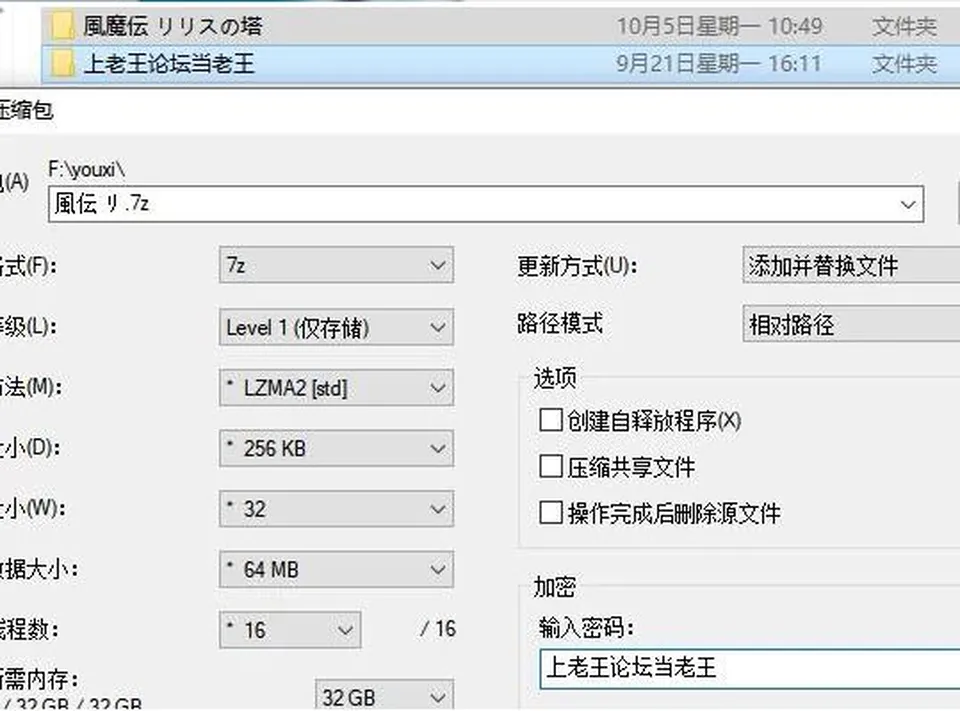Click the 文件夹 type cell in the 9月21日 row

904,64
